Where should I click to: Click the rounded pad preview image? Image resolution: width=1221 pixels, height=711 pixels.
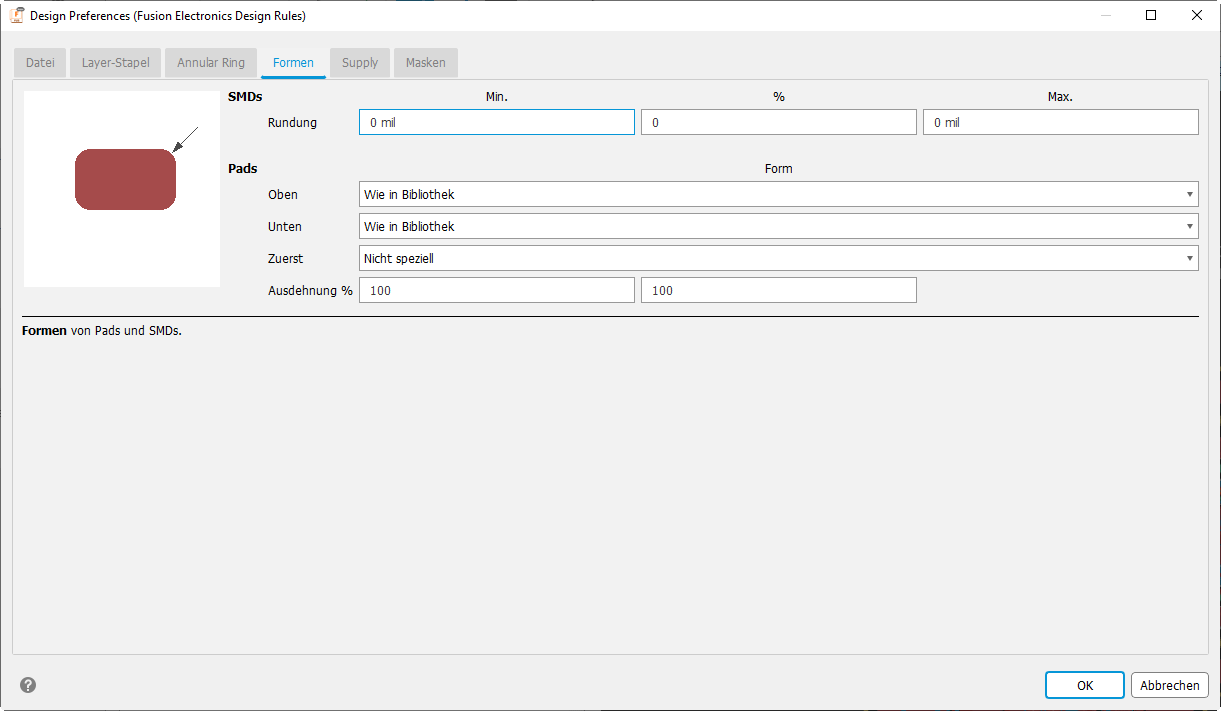pos(122,190)
